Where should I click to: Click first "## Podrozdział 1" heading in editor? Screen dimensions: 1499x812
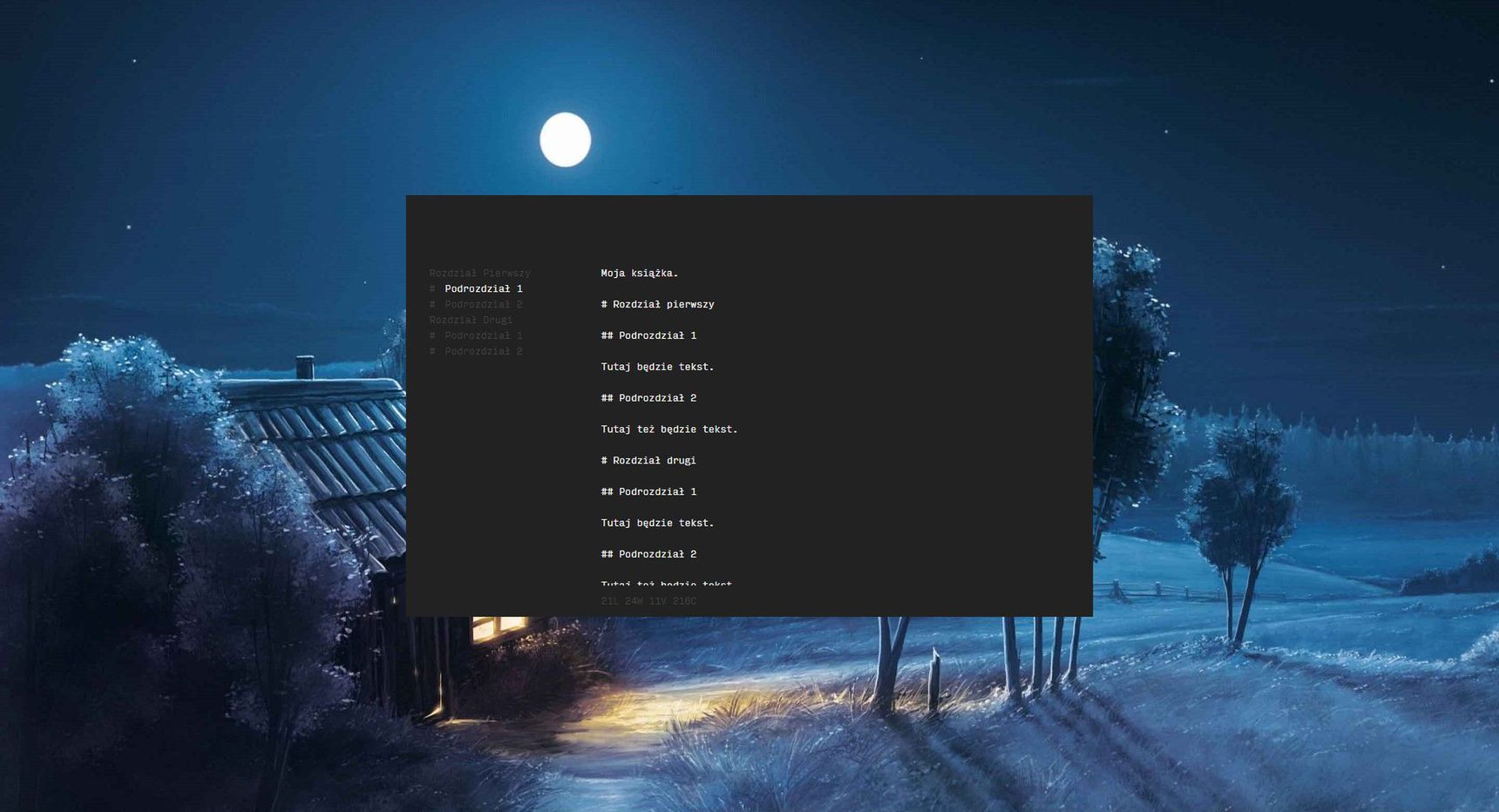[649, 336]
